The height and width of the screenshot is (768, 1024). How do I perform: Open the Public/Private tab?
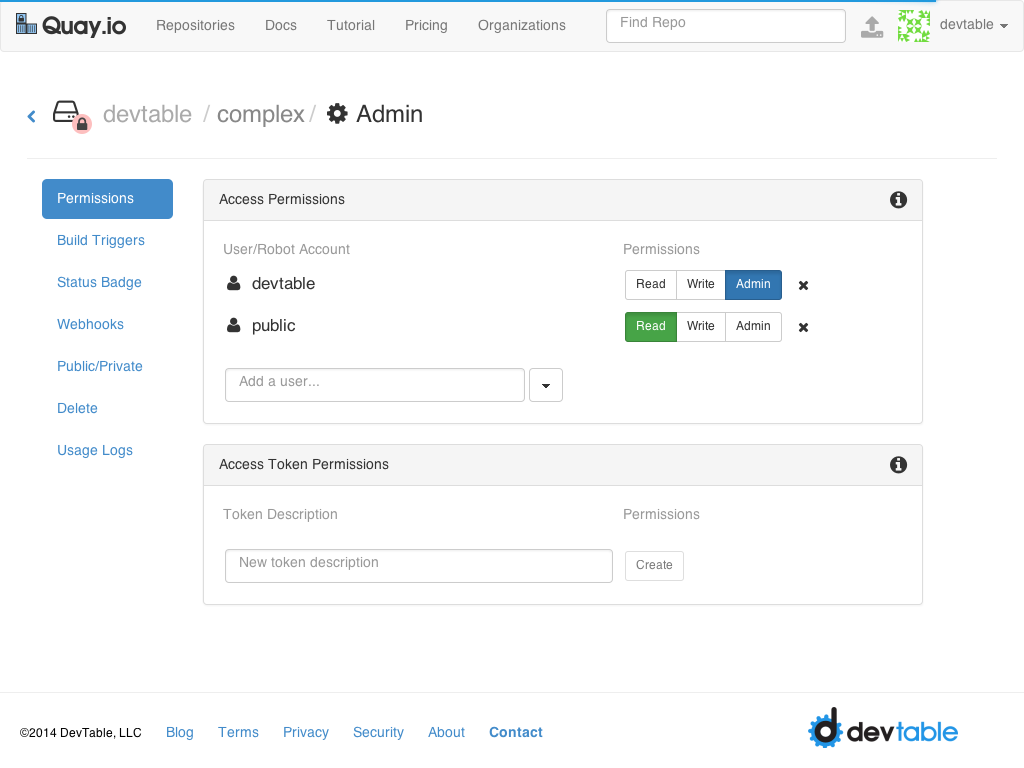pyautogui.click(x=100, y=366)
